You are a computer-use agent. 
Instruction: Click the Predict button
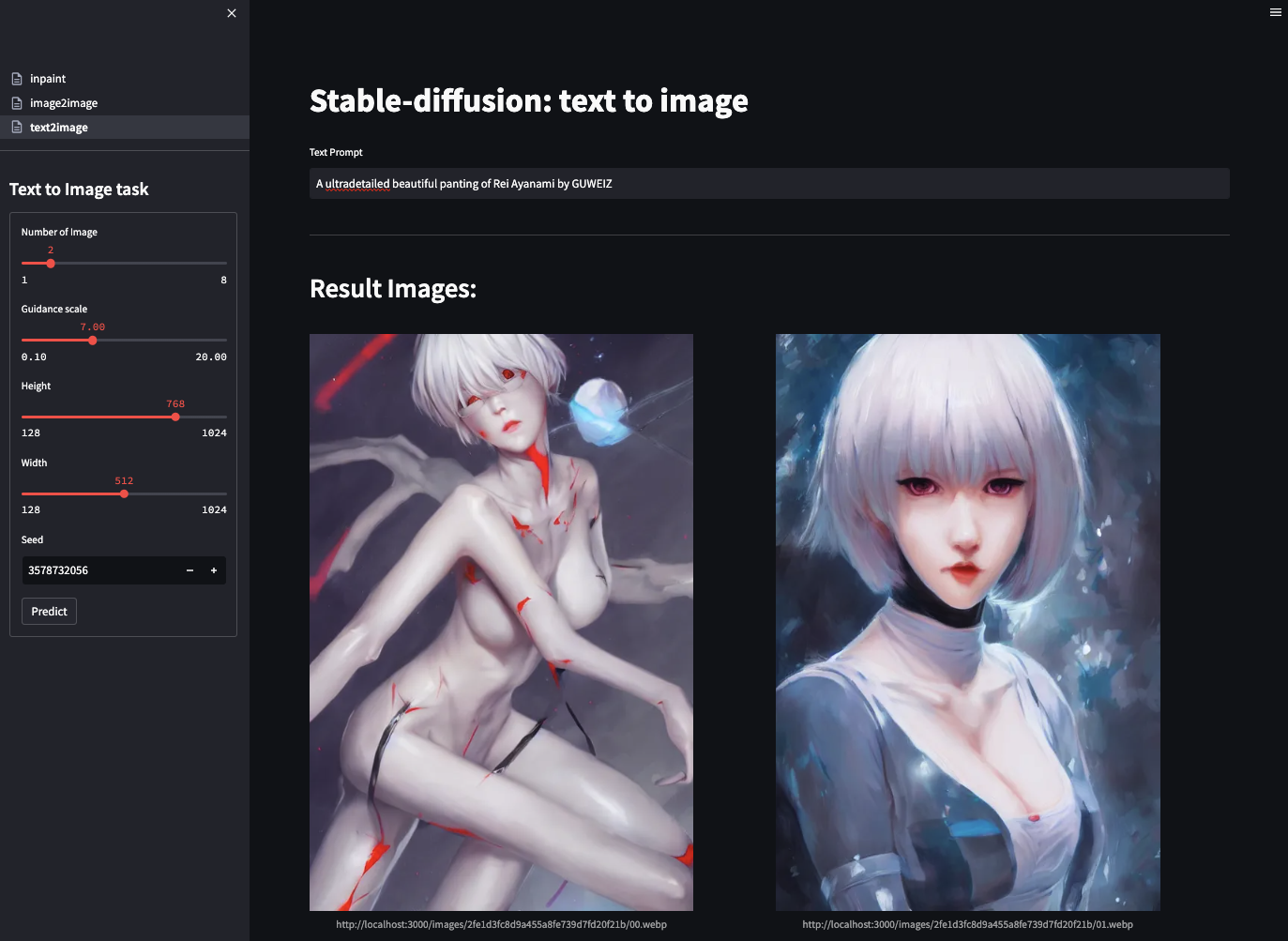(x=49, y=612)
